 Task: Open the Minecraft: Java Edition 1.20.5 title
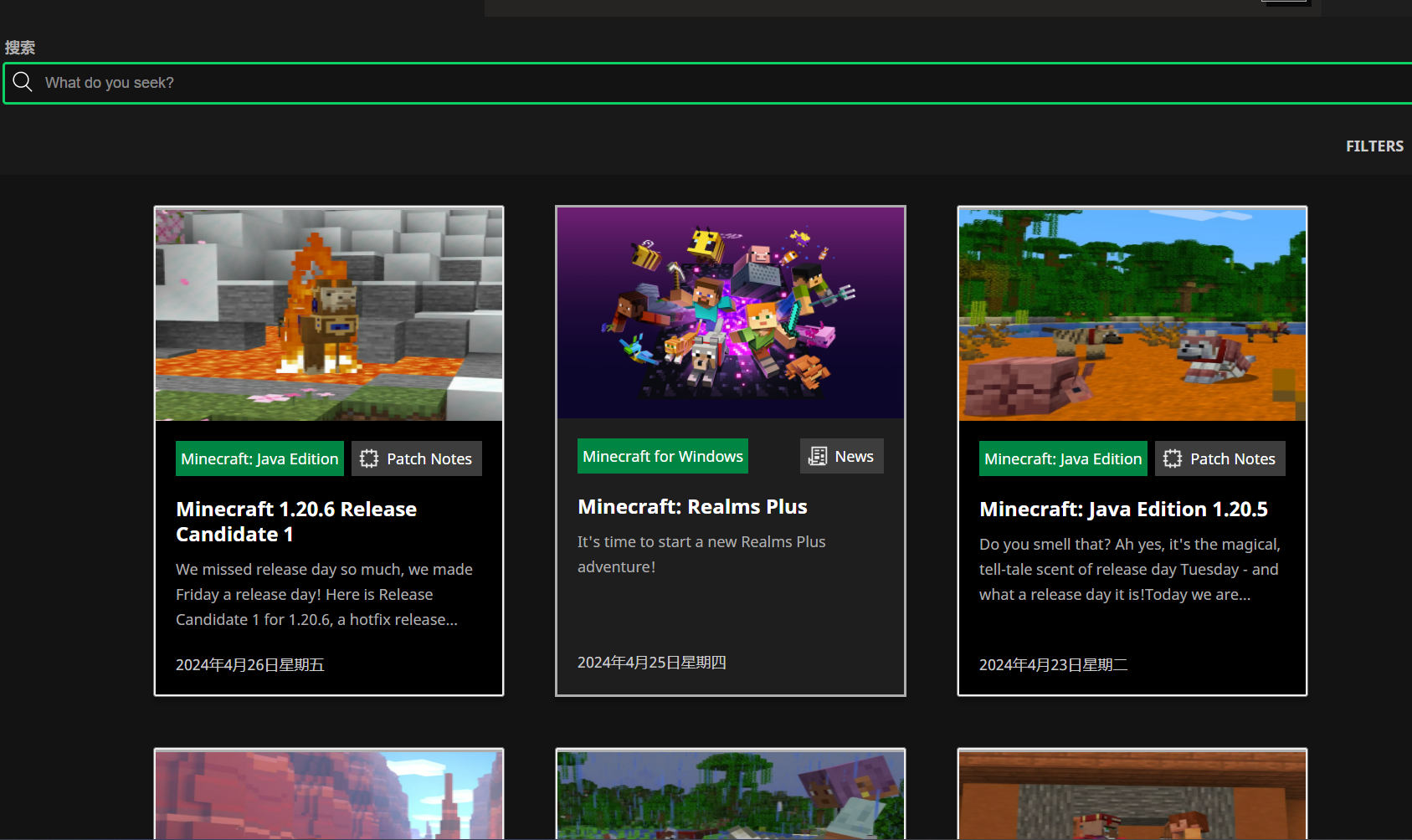tap(1123, 510)
